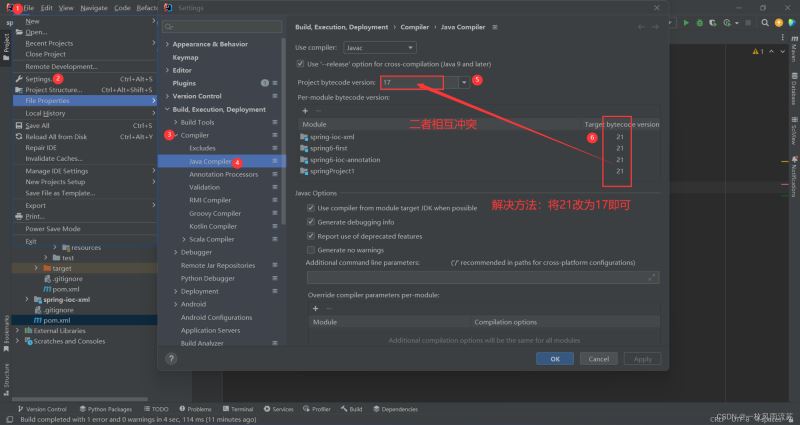
Task: Open the Project tool window tab
Action: coord(6,46)
